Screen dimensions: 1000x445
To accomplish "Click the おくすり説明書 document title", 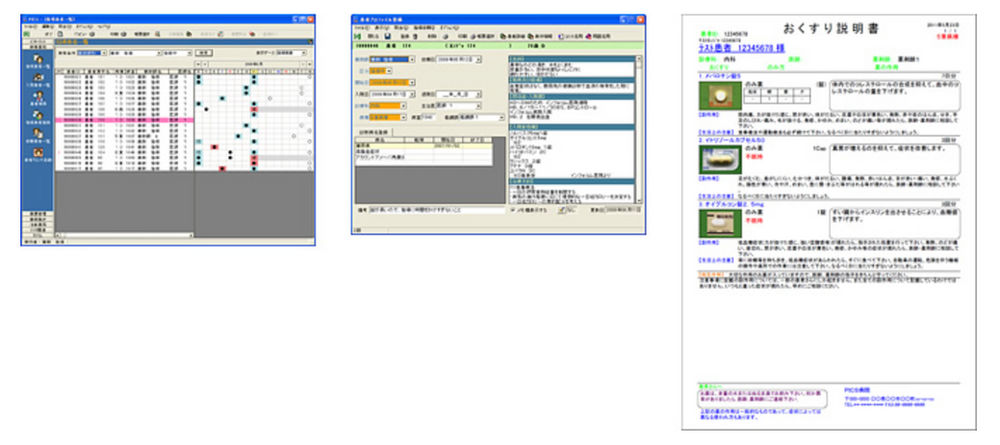I will pyautogui.click(x=830, y=29).
